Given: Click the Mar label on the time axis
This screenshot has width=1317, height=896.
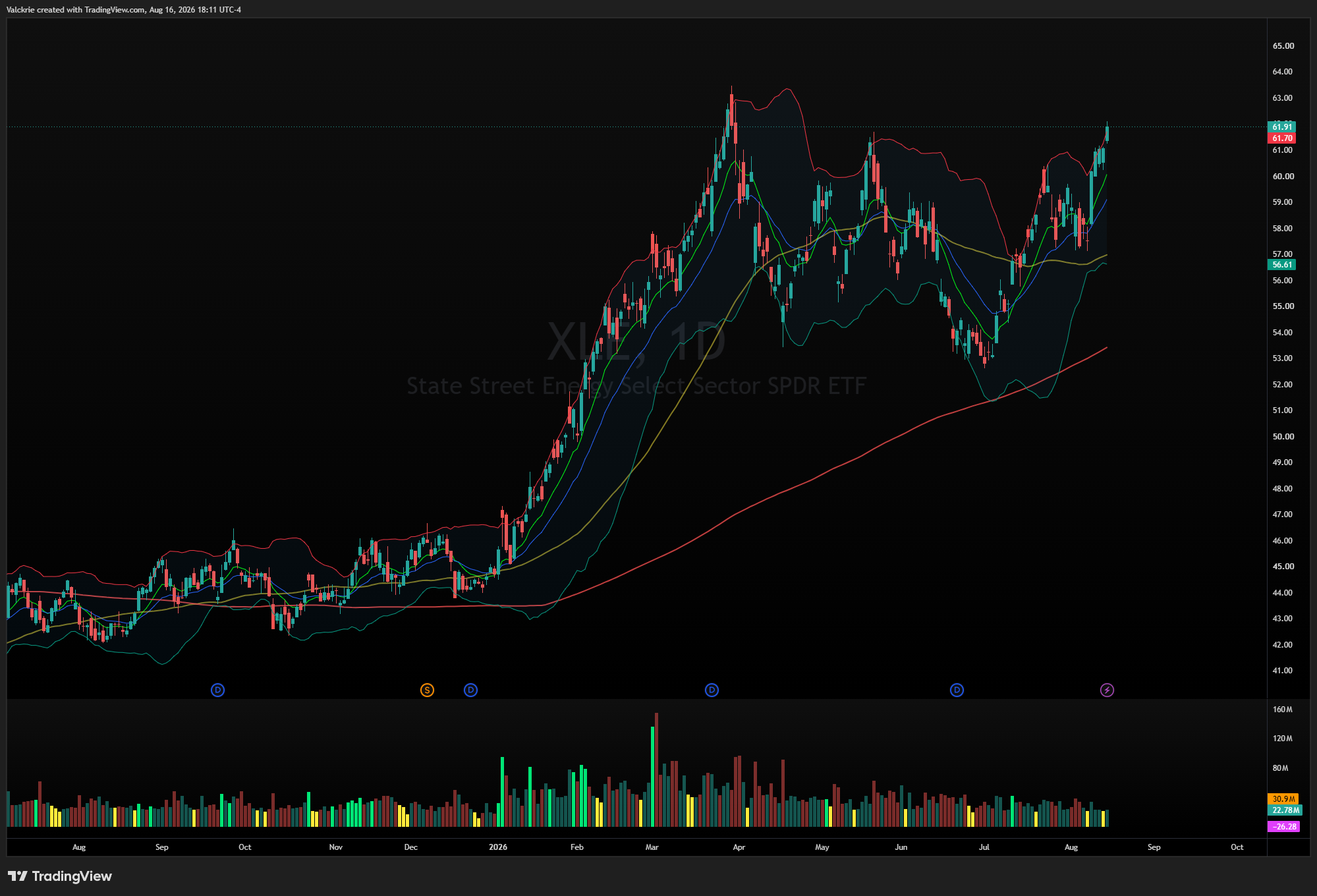Looking at the screenshot, I should click(x=652, y=847).
